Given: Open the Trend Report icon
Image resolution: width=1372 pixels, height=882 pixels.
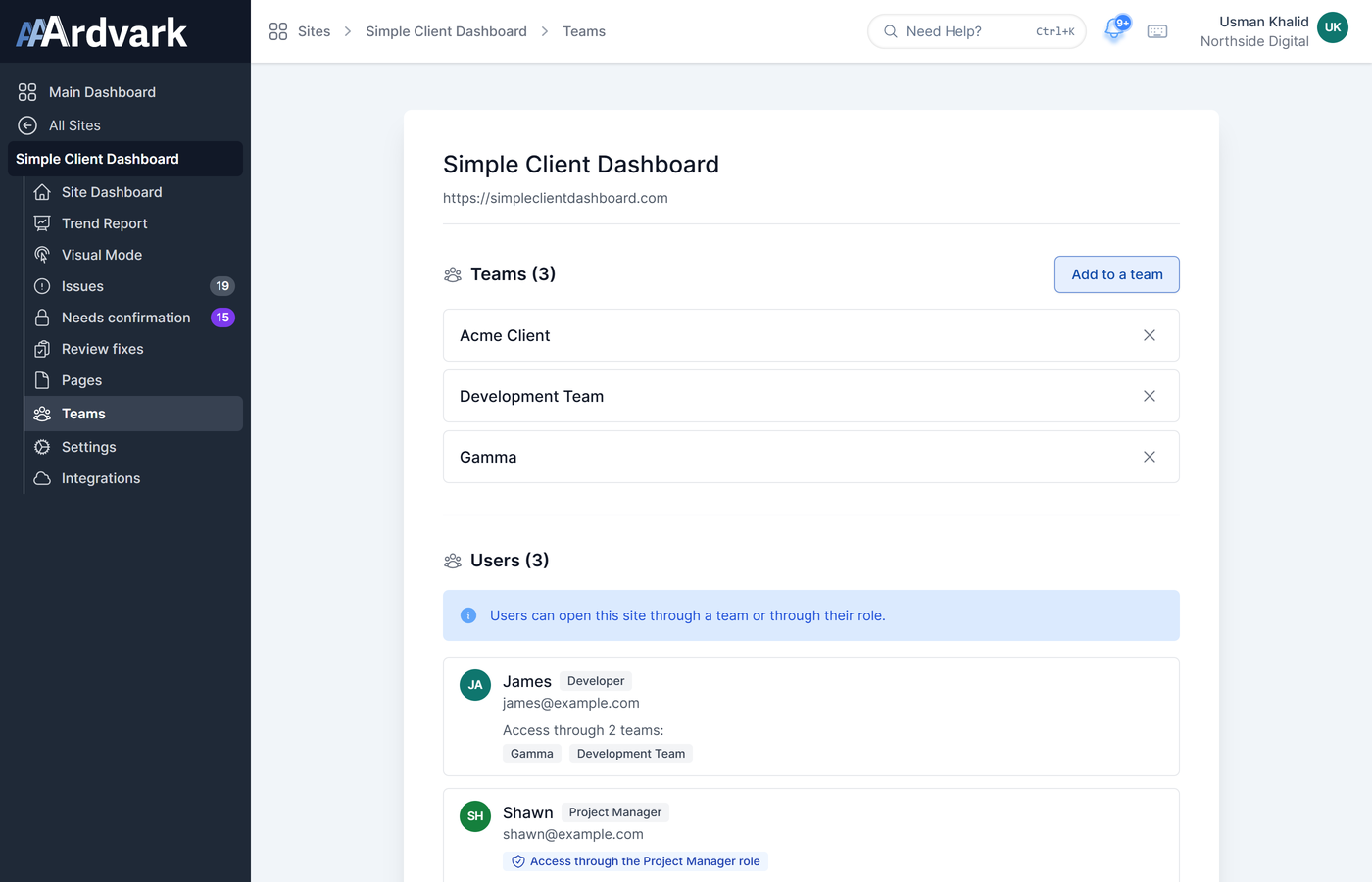Looking at the screenshot, I should 42,223.
